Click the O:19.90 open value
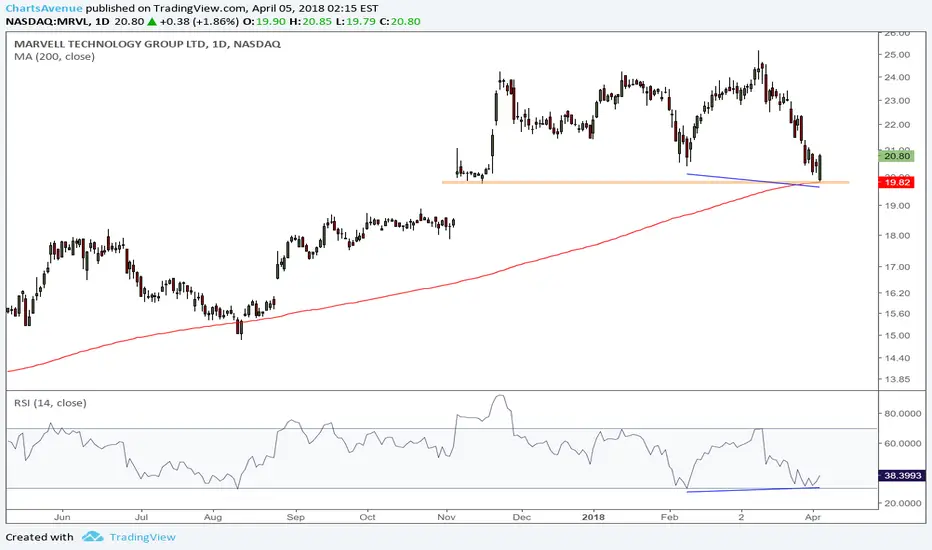 264,21
